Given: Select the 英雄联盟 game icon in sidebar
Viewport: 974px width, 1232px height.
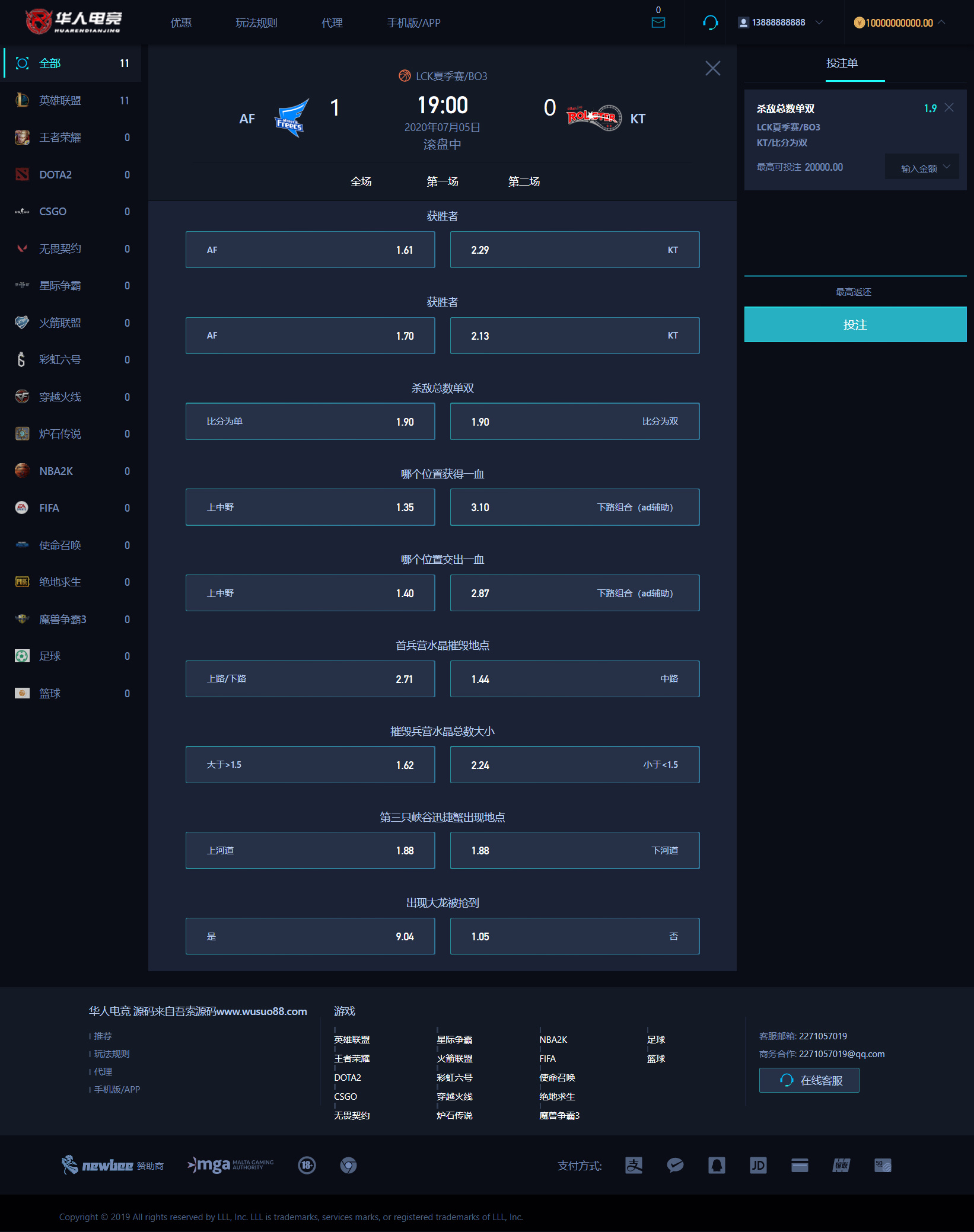Looking at the screenshot, I should (22, 100).
